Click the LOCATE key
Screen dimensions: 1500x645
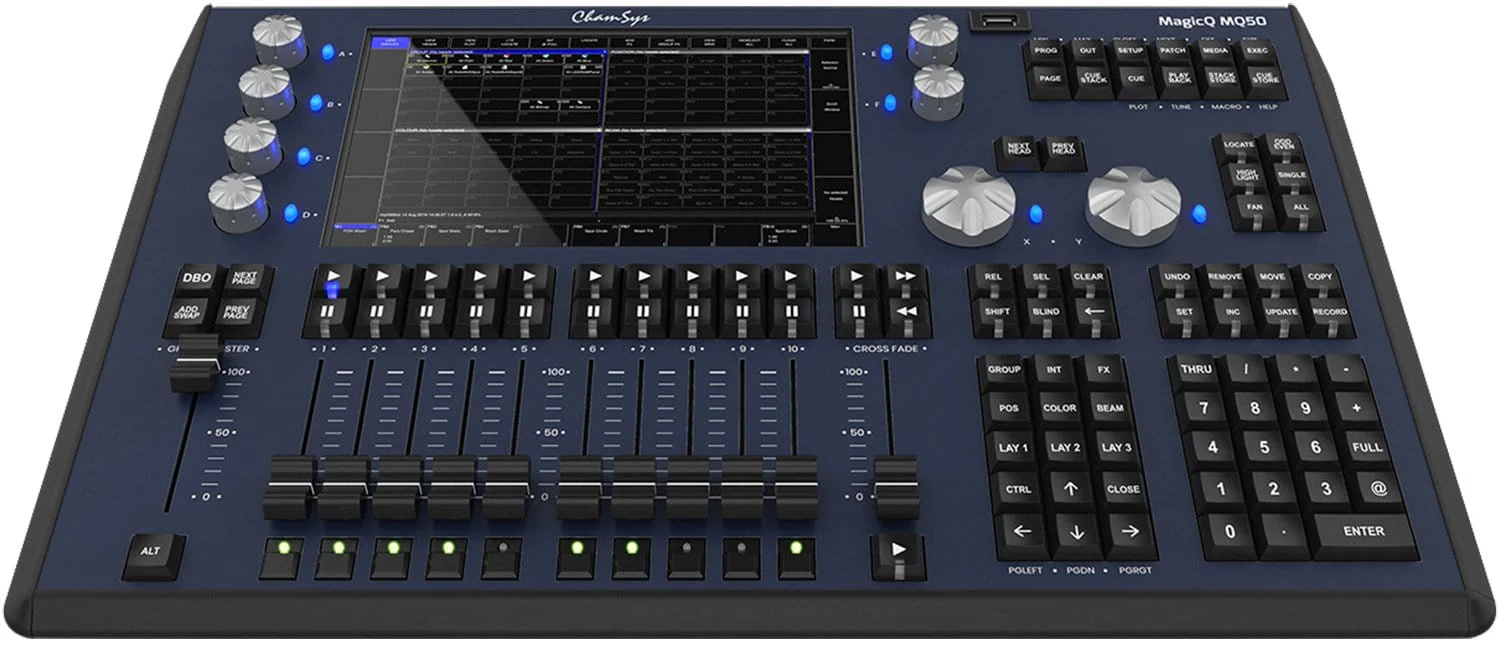point(1238,146)
